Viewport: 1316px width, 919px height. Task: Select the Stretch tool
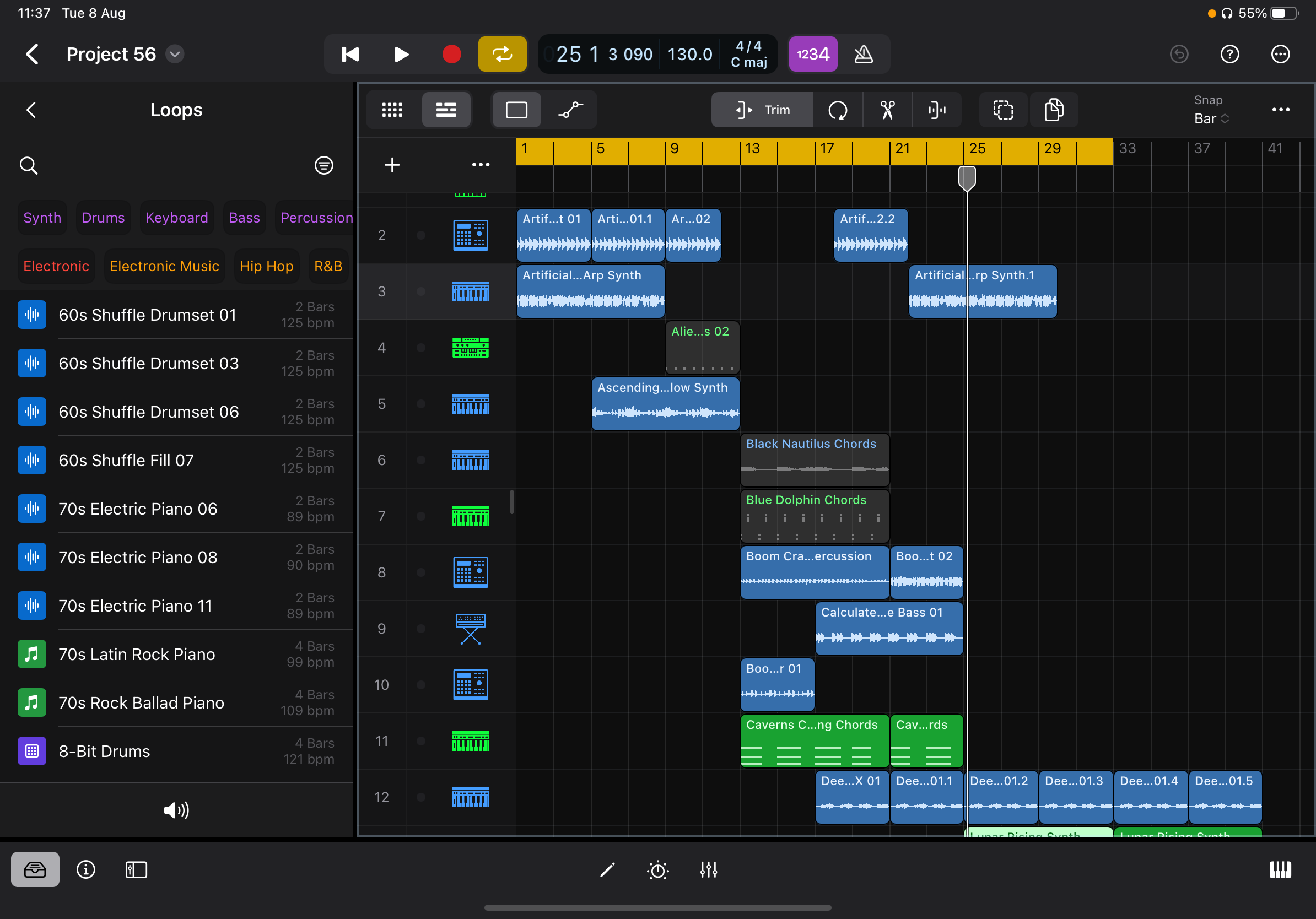coord(937,110)
